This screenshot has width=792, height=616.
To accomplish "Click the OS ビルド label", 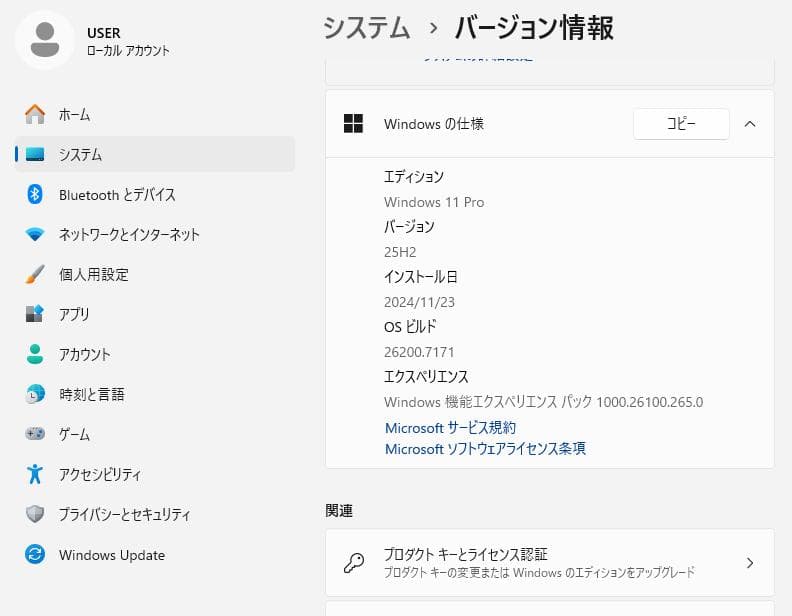I will click(410, 327).
